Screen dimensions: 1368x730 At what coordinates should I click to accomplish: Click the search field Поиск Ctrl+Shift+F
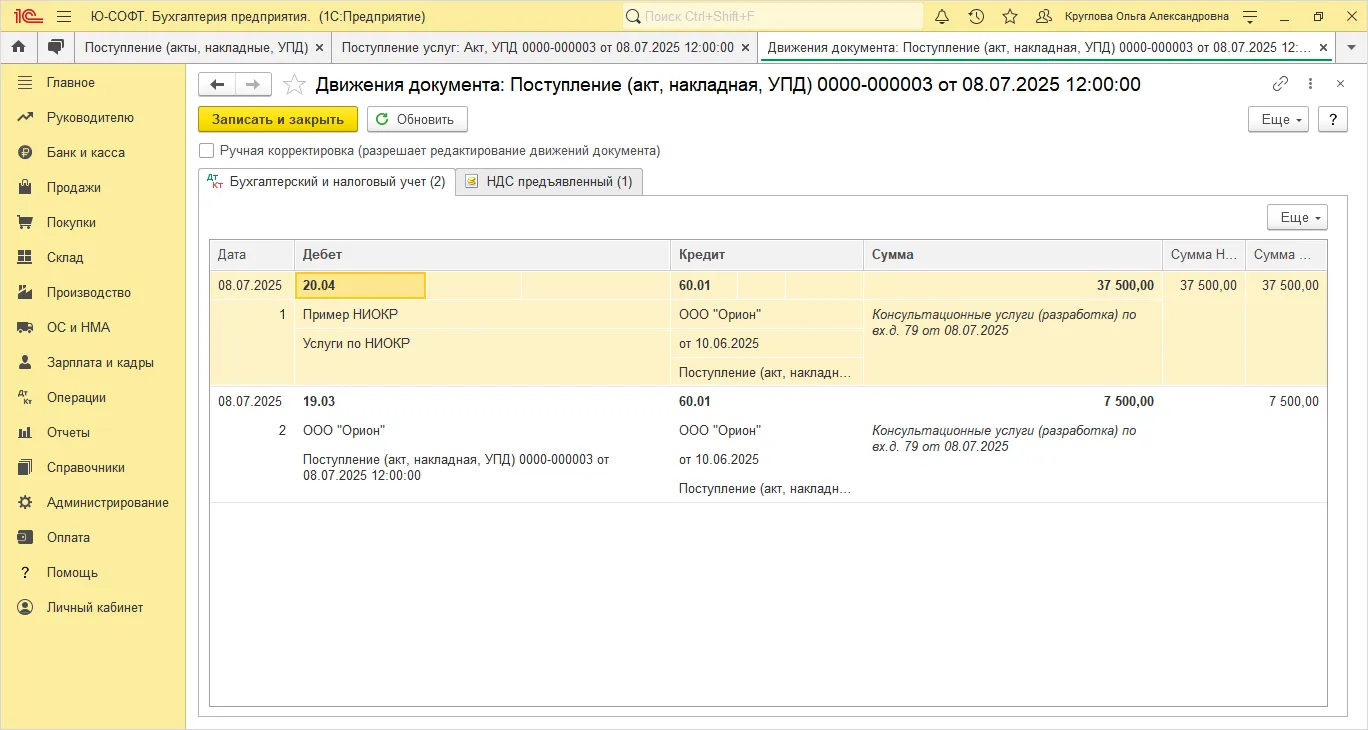coord(773,16)
